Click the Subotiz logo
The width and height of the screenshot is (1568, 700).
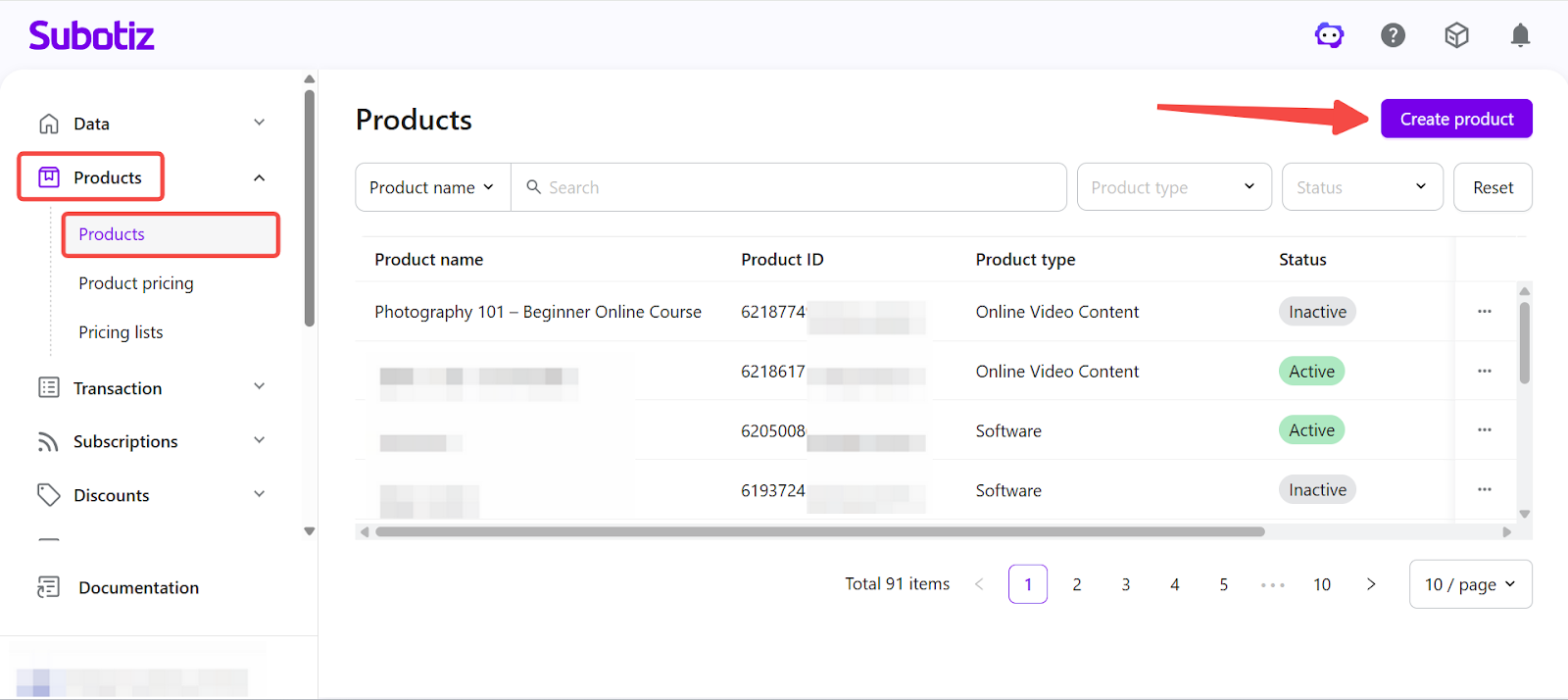tap(91, 36)
